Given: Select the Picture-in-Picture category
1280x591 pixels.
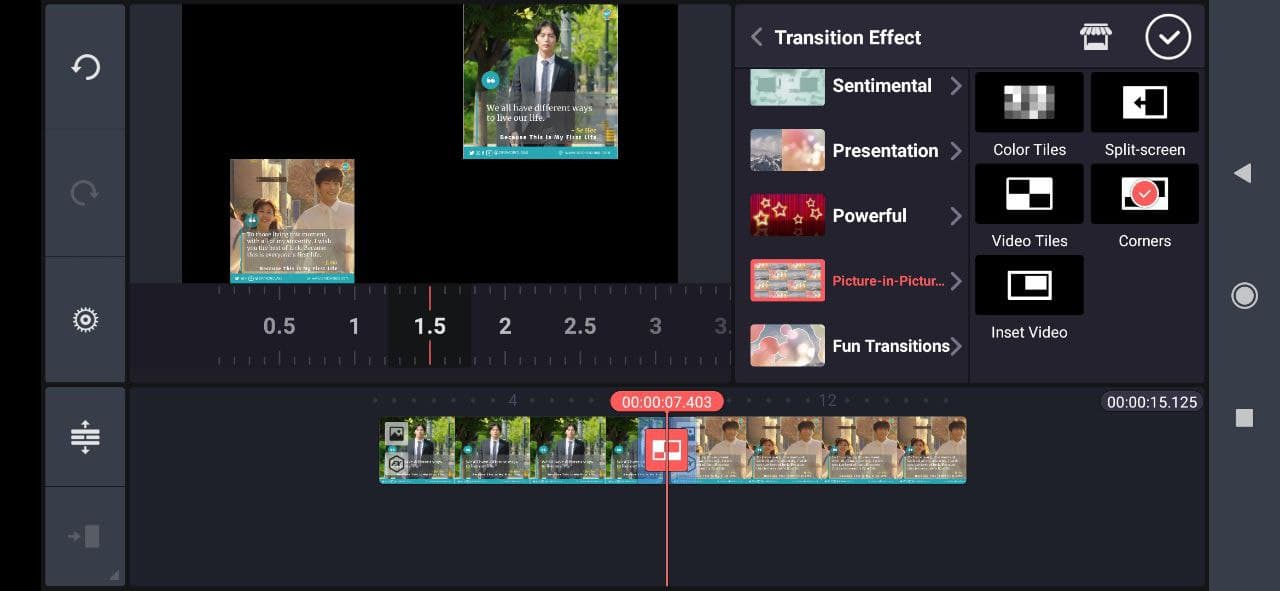Looking at the screenshot, I should [856, 281].
